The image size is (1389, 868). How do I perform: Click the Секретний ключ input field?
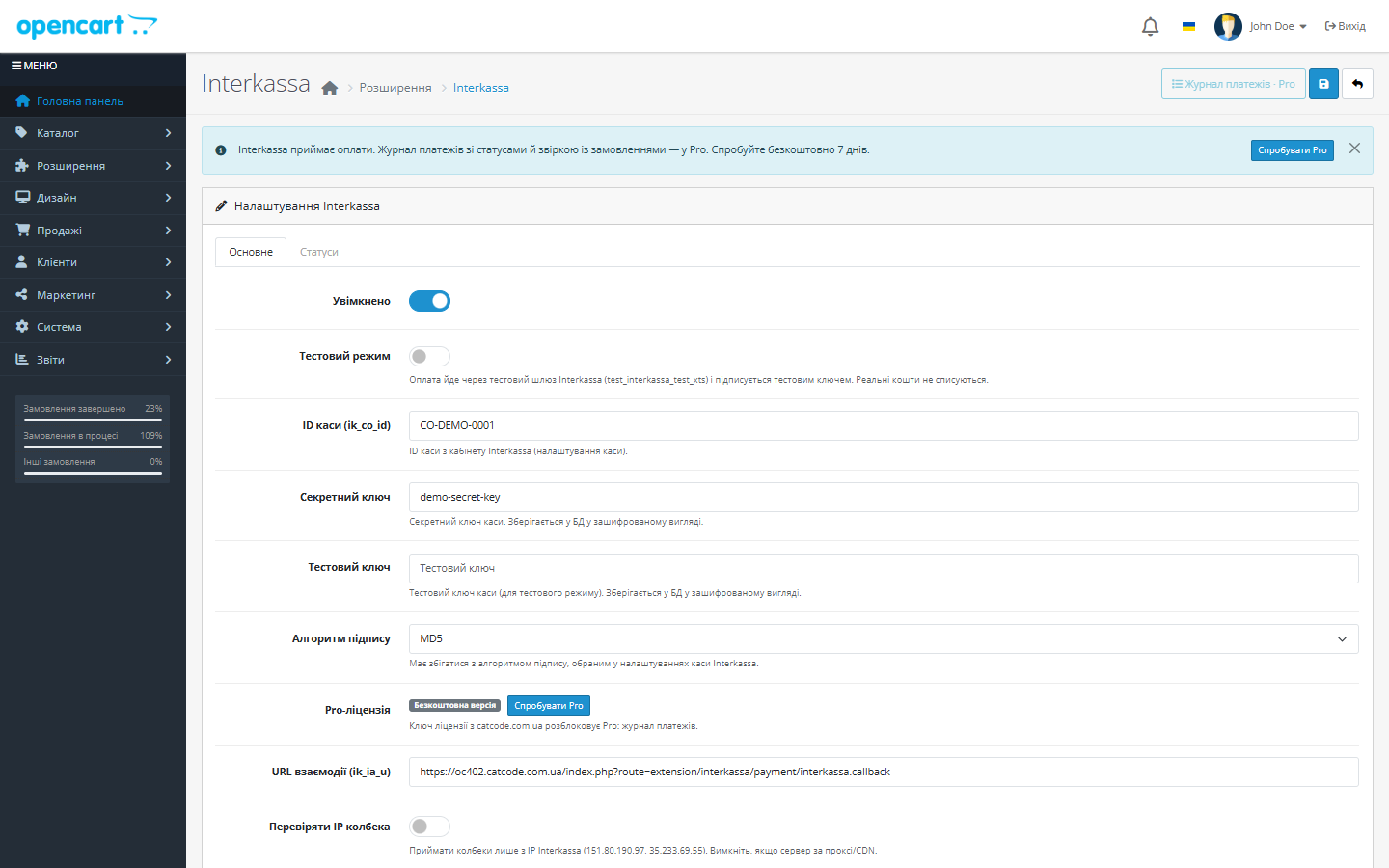[x=884, y=497]
